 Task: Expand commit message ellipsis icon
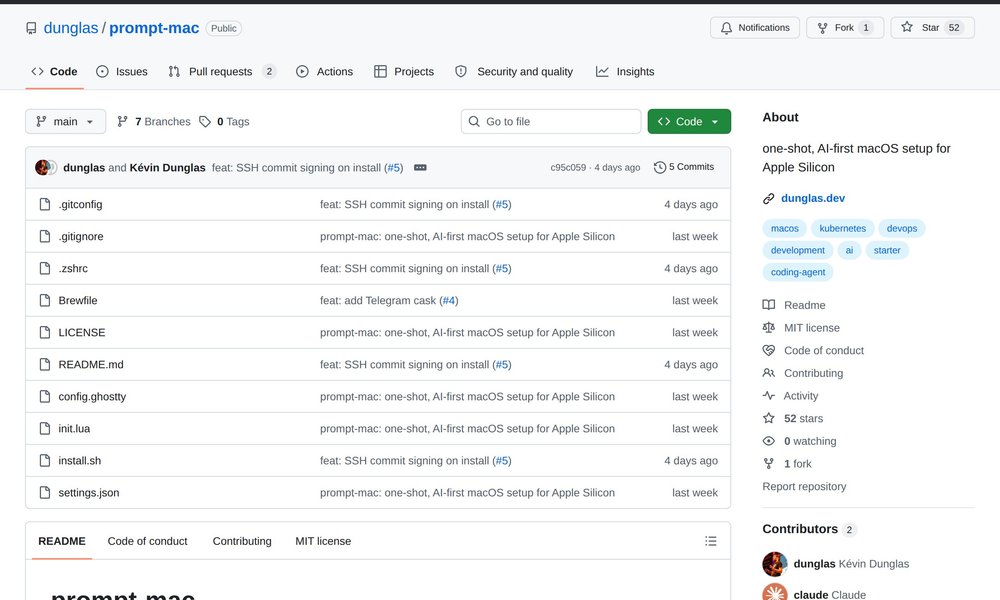420,168
